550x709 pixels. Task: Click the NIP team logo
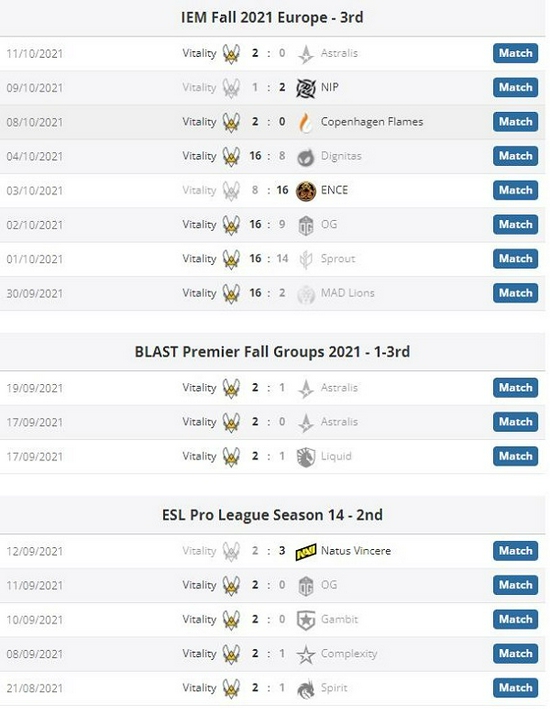point(306,88)
